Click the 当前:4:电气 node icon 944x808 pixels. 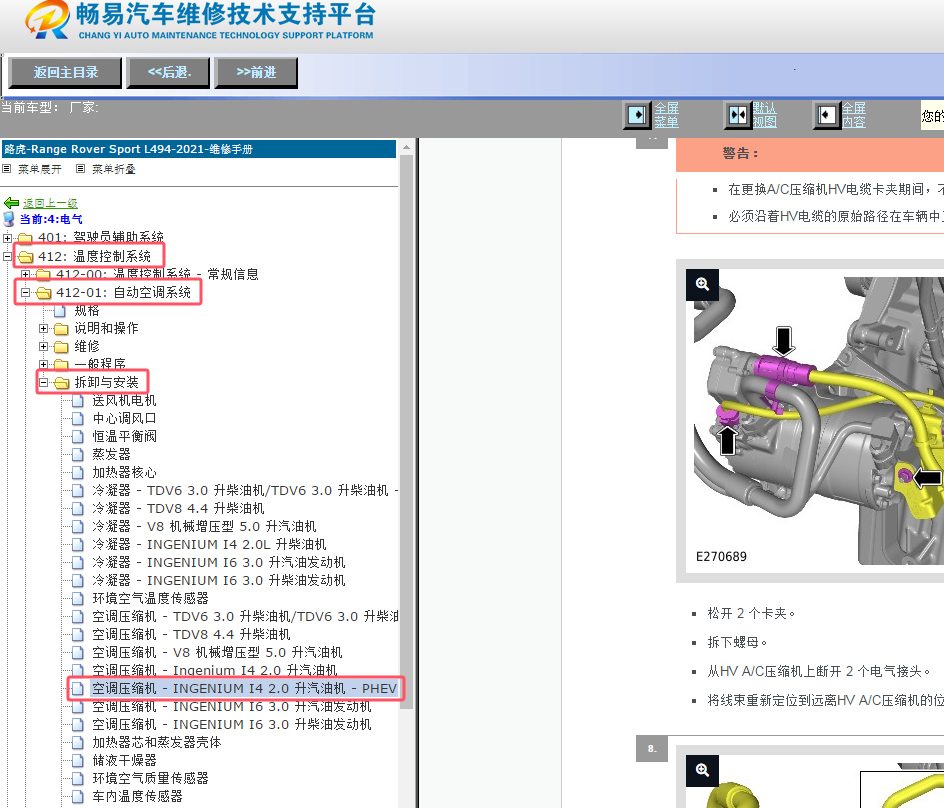tap(9, 220)
